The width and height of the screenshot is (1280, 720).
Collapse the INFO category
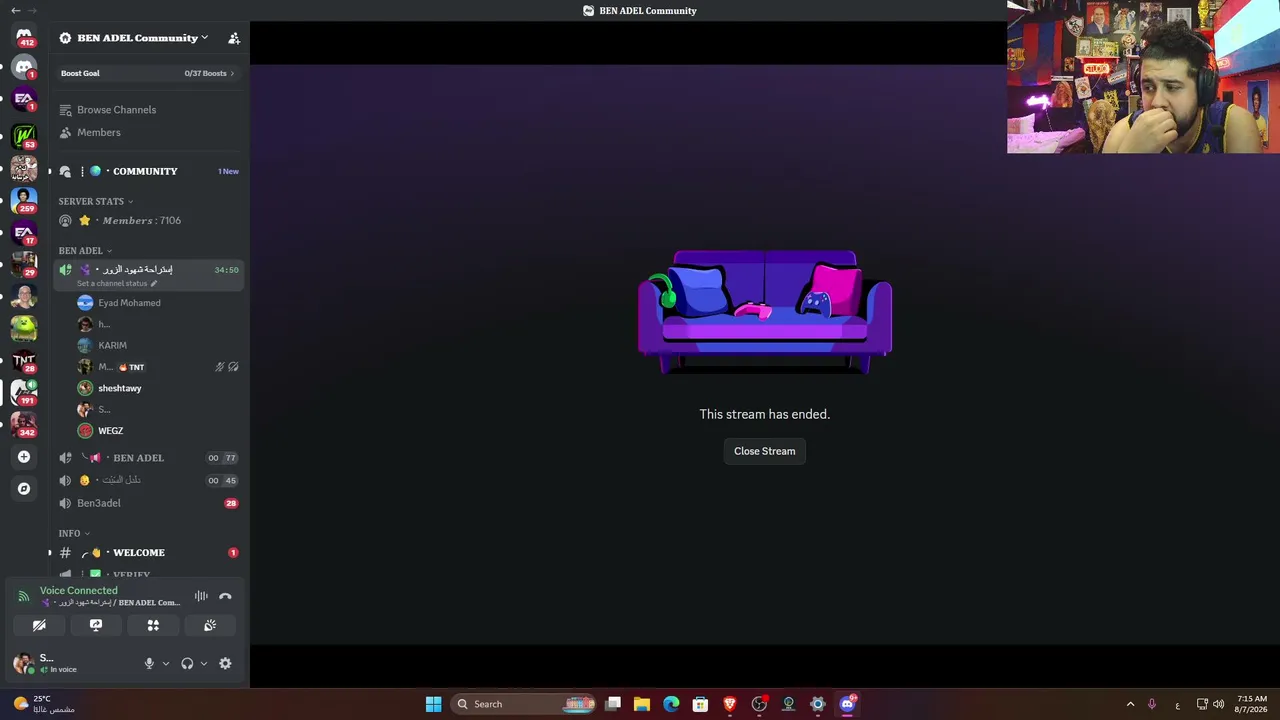pos(74,533)
